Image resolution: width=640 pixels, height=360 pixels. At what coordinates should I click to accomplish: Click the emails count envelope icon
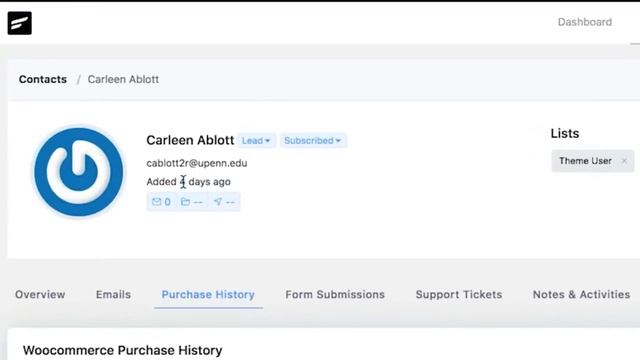(x=156, y=202)
